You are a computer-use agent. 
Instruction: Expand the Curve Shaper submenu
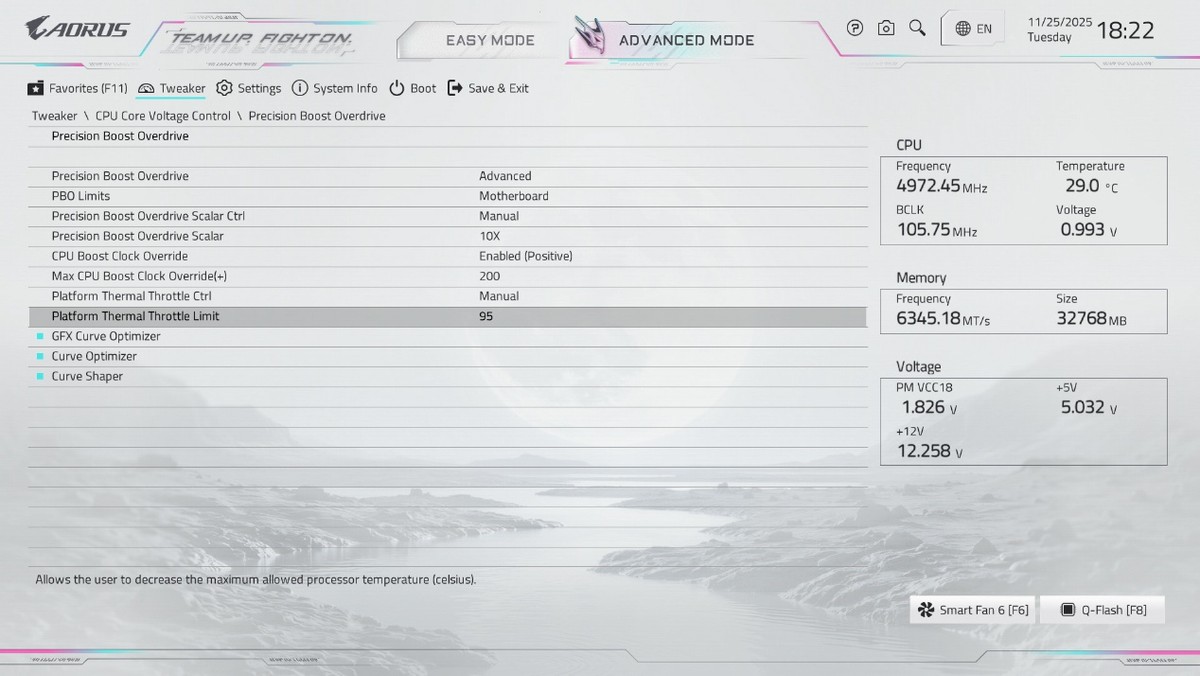[x=87, y=376]
